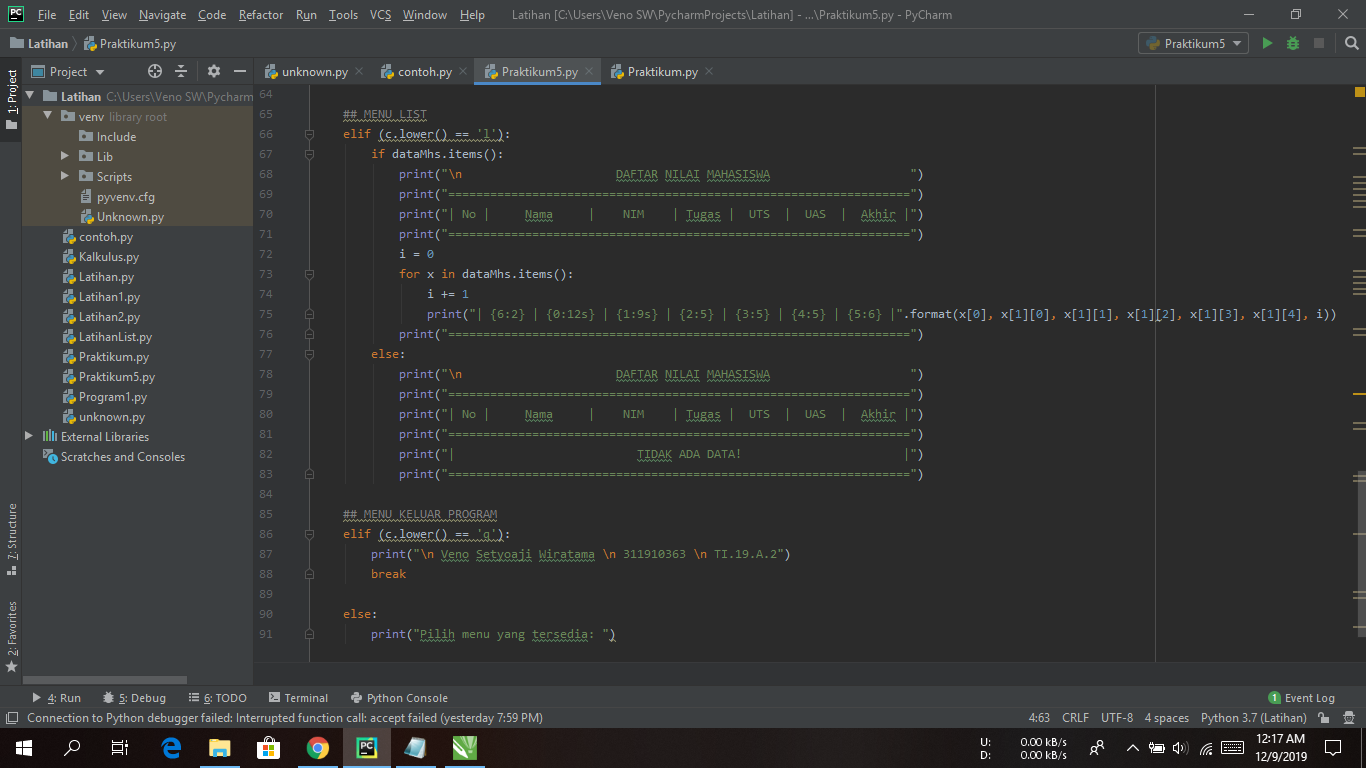Screen dimensions: 1366x768
Task: Open the 6: TODO tool window
Action: [217, 698]
